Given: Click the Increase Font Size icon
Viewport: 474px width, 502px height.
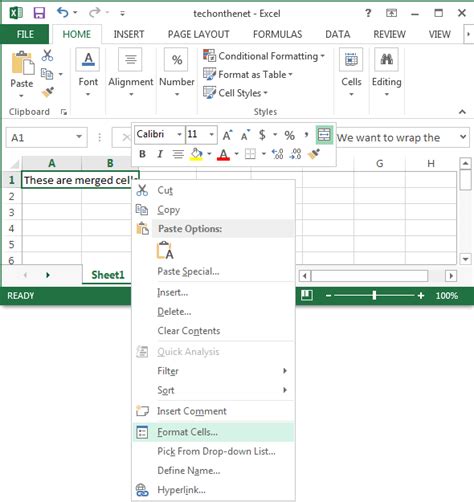Looking at the screenshot, I should click(227, 135).
